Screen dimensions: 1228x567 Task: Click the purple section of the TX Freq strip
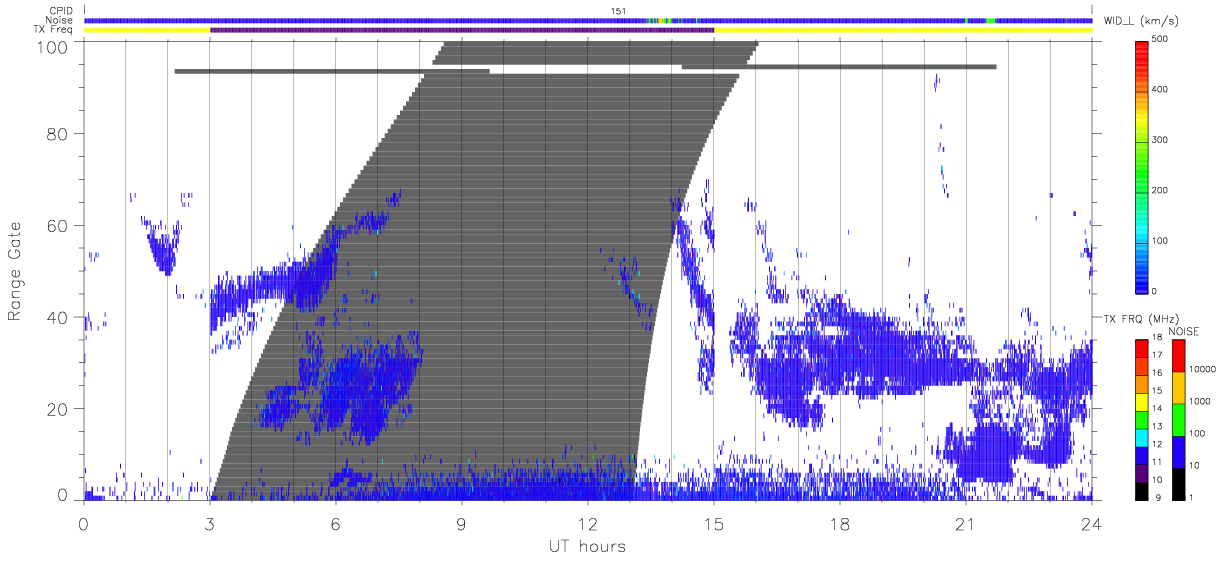462,30
